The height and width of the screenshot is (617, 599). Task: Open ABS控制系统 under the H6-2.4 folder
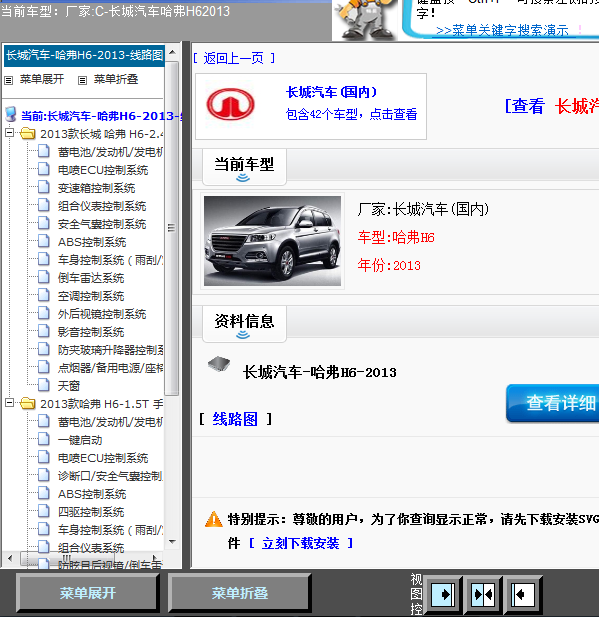92,242
